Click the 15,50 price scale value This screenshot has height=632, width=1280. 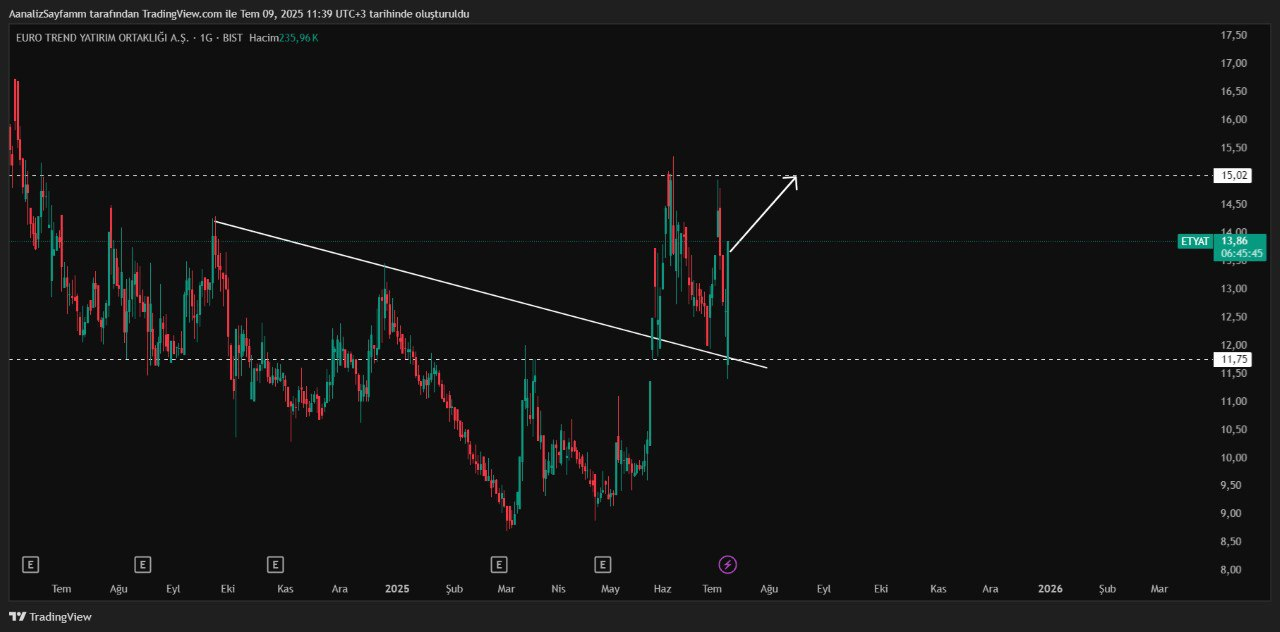click(1234, 147)
